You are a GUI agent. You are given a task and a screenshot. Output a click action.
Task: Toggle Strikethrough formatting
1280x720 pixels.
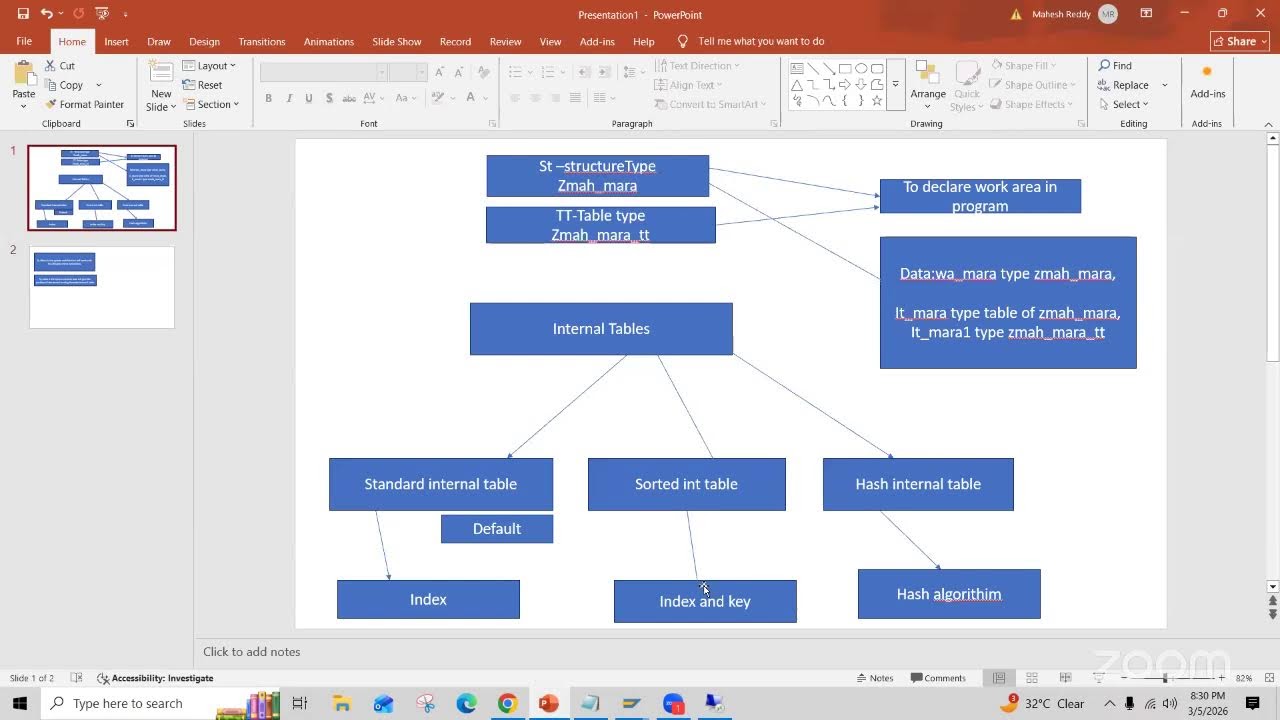[x=349, y=98]
